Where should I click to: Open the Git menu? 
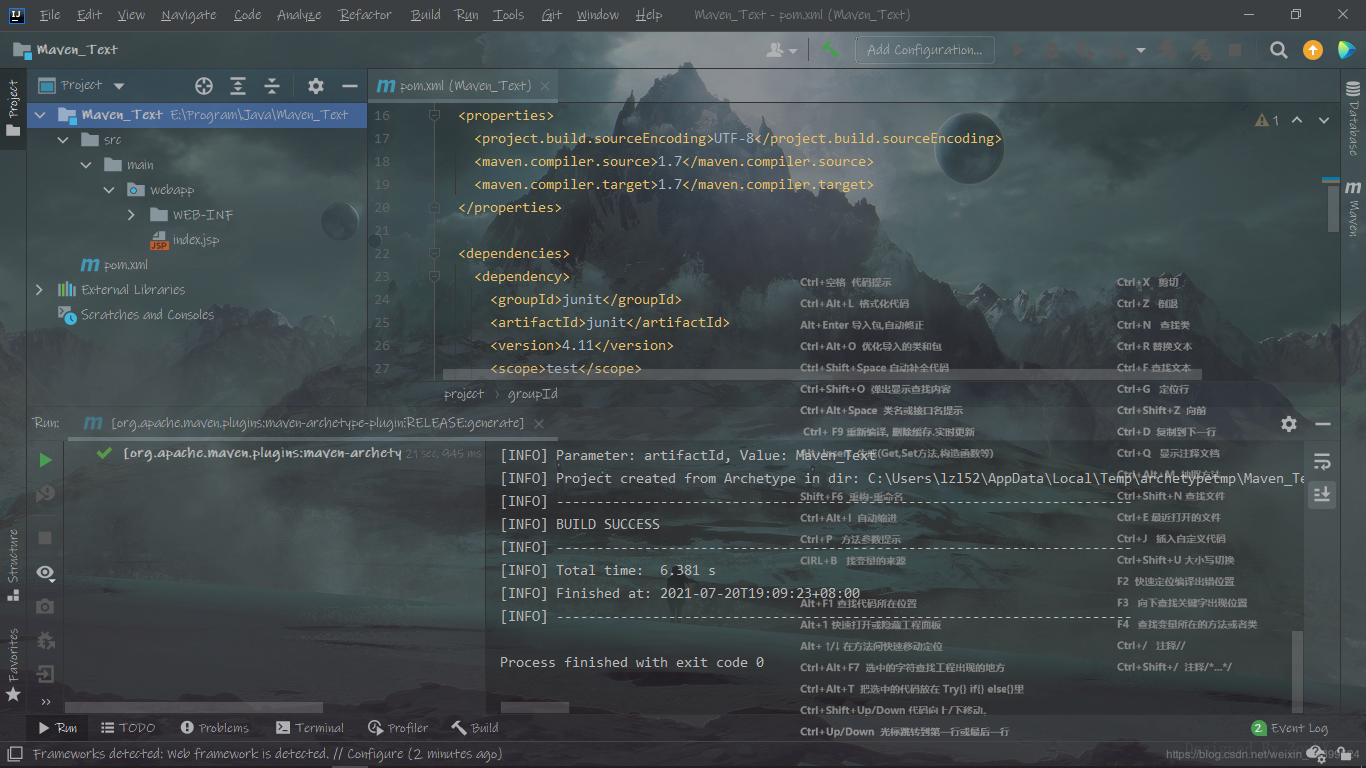tap(551, 15)
